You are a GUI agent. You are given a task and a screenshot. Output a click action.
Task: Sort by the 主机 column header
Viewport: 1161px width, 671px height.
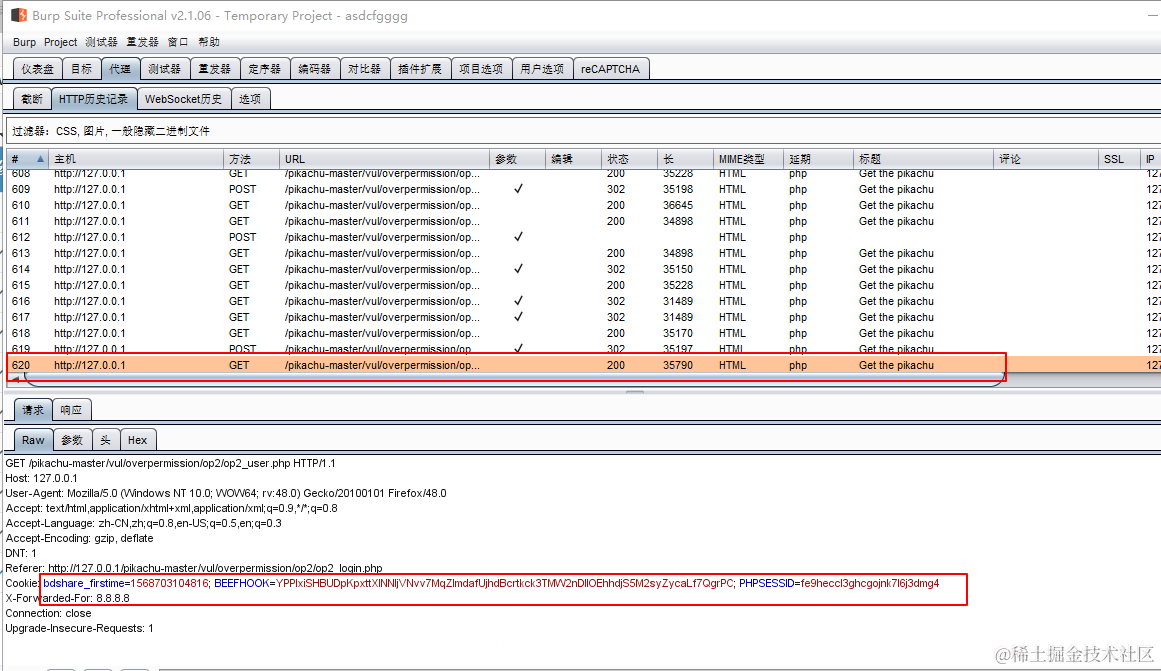tap(135, 159)
